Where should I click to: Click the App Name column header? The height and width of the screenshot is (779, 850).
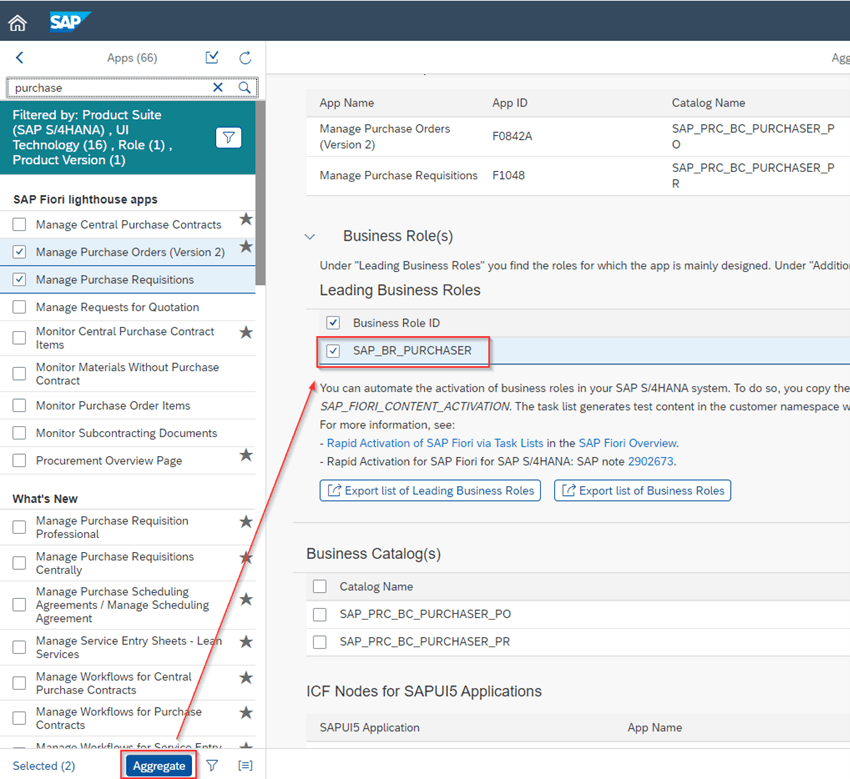[x=347, y=103]
